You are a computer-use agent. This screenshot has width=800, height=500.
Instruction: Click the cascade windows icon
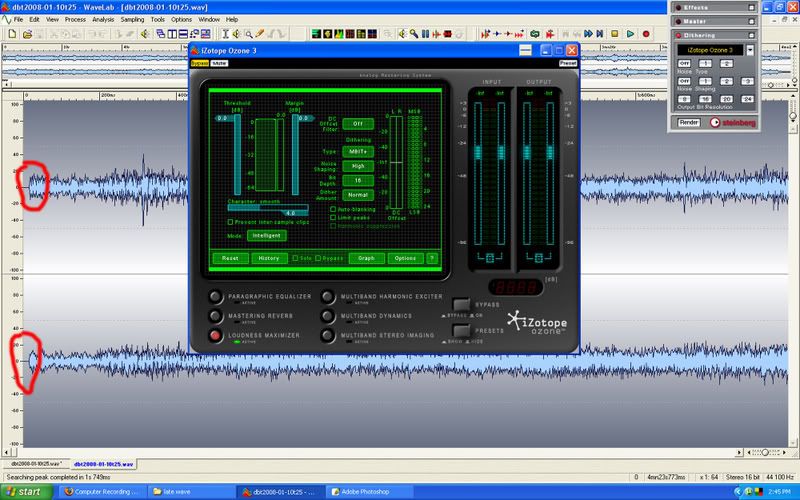[x=161, y=34]
